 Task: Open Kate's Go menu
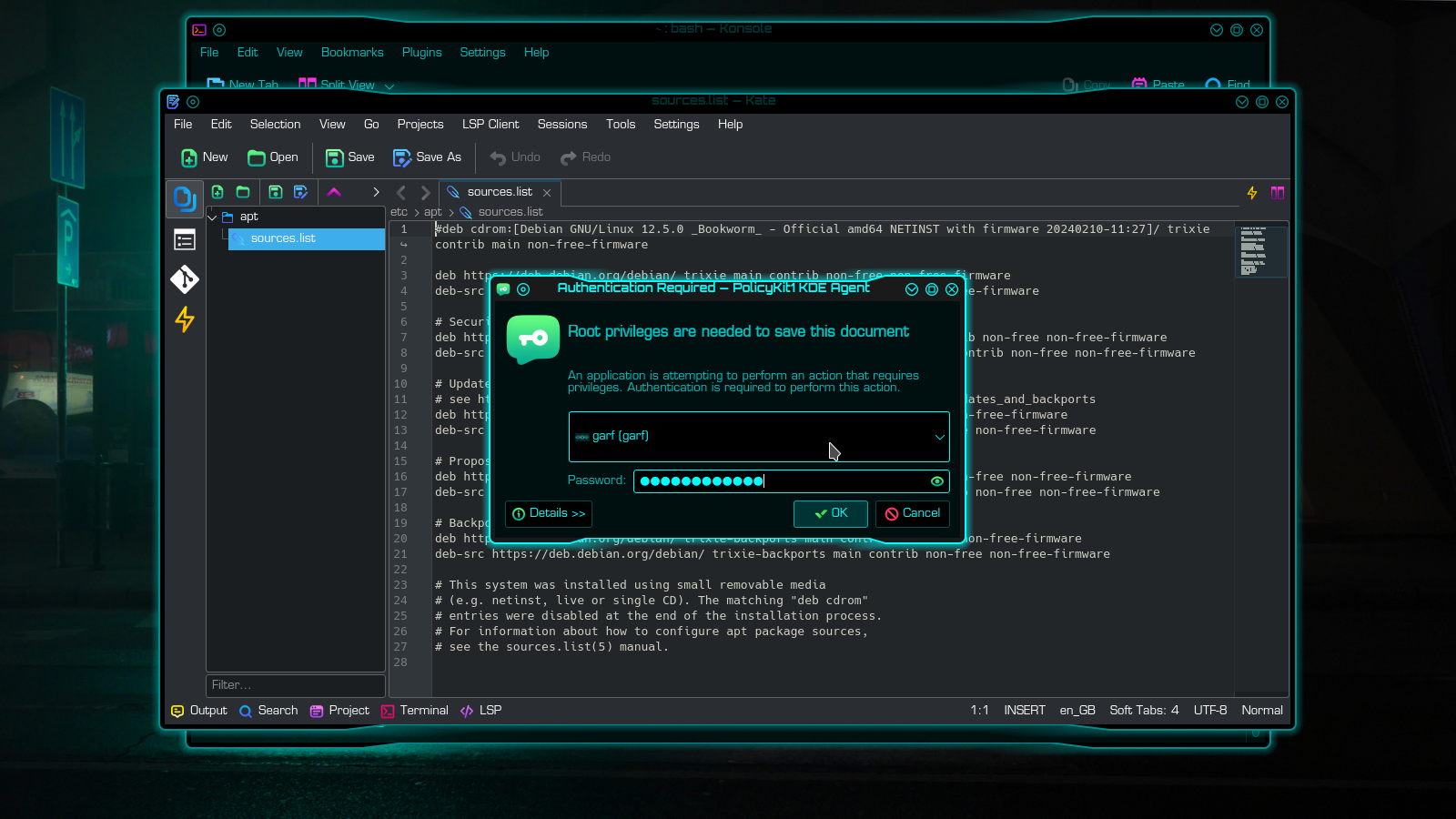371,125
